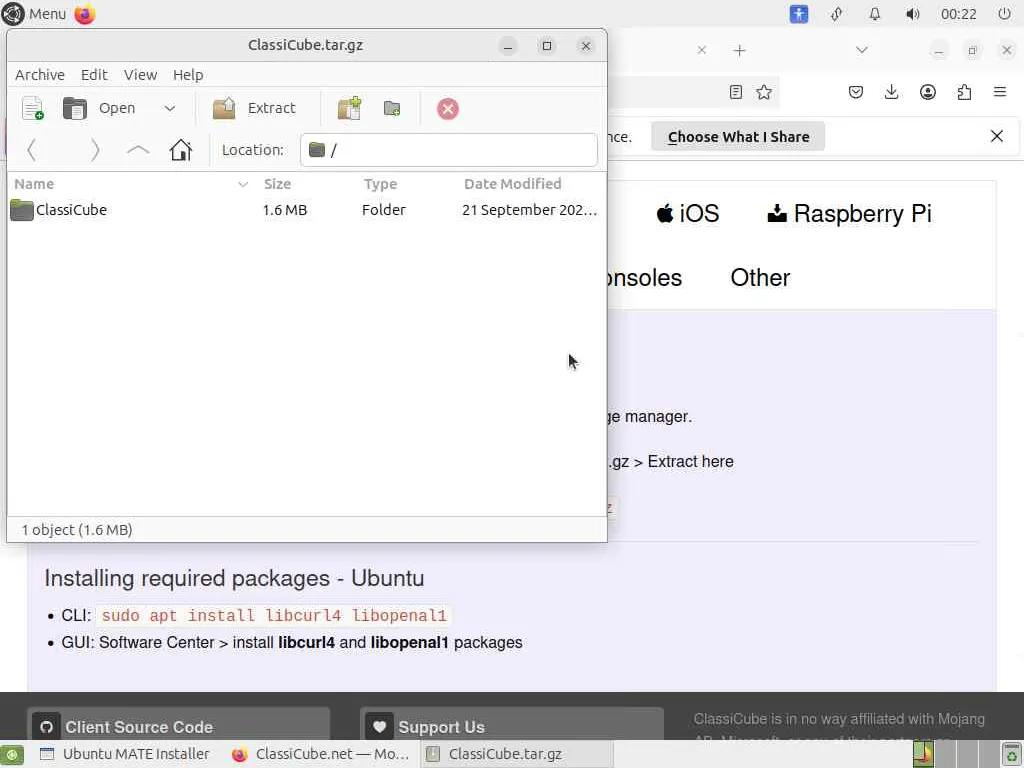Launch Firefox from top panel icon
The image size is (1024, 768).
85,14
